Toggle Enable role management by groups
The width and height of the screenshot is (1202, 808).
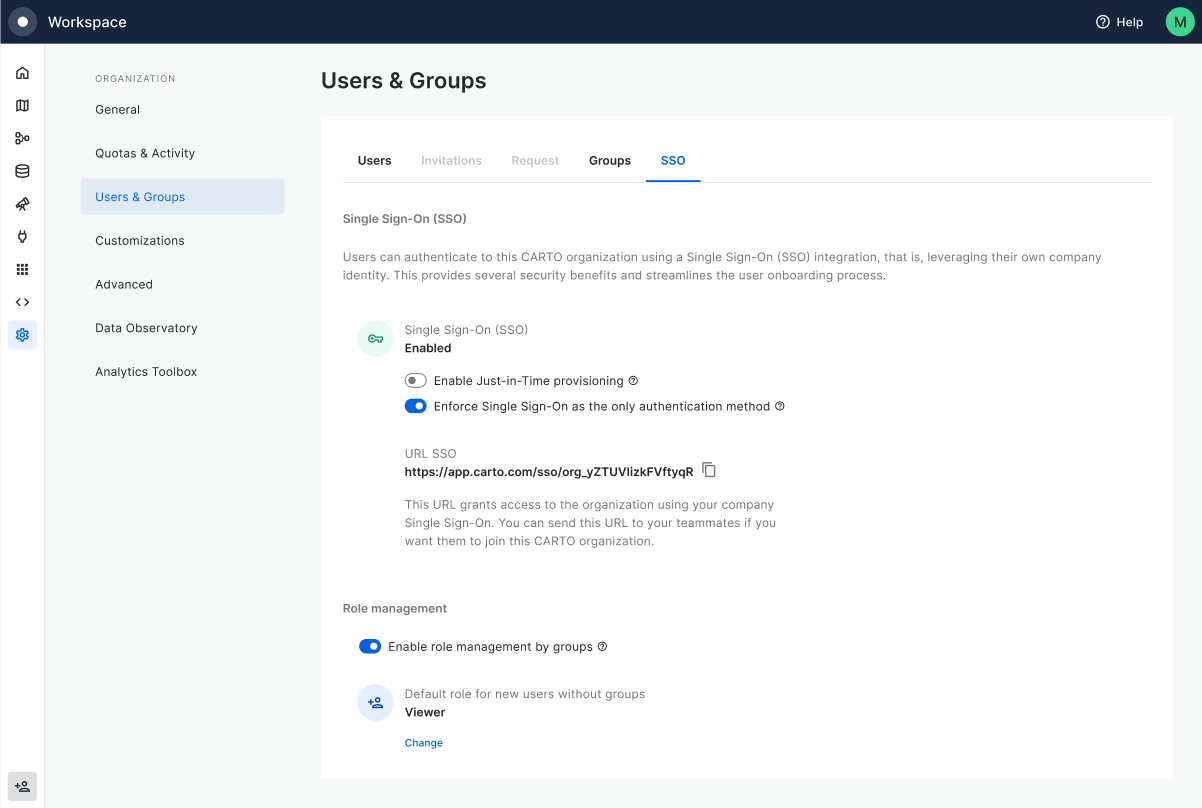click(x=370, y=647)
